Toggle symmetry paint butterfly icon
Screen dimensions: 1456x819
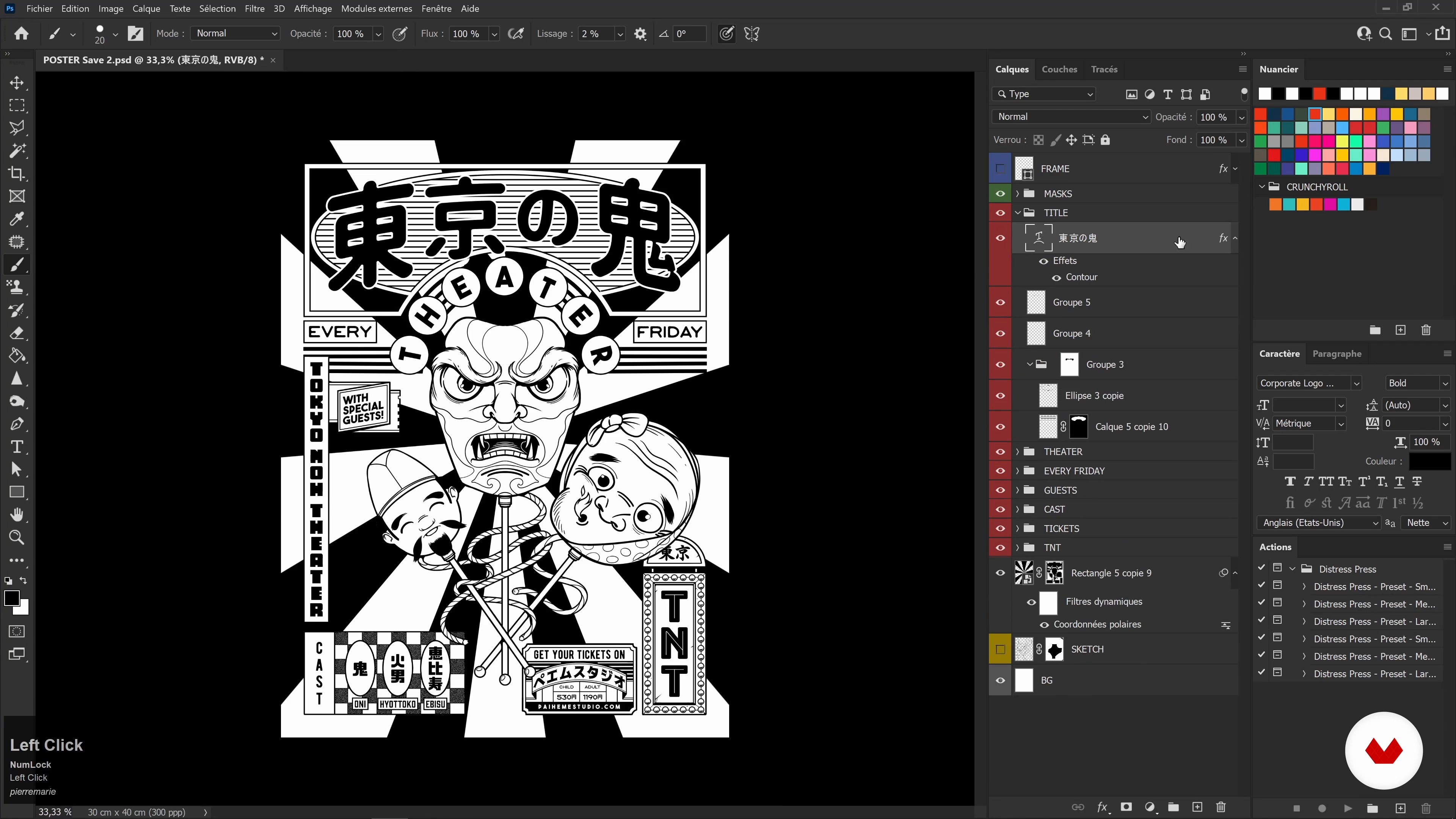(x=752, y=34)
